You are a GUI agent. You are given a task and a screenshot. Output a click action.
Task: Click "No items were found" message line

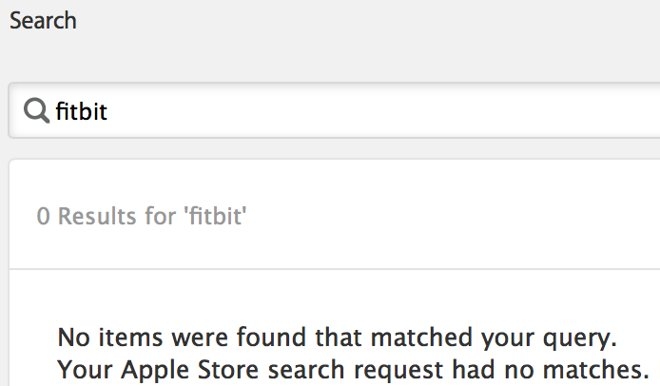point(337,338)
